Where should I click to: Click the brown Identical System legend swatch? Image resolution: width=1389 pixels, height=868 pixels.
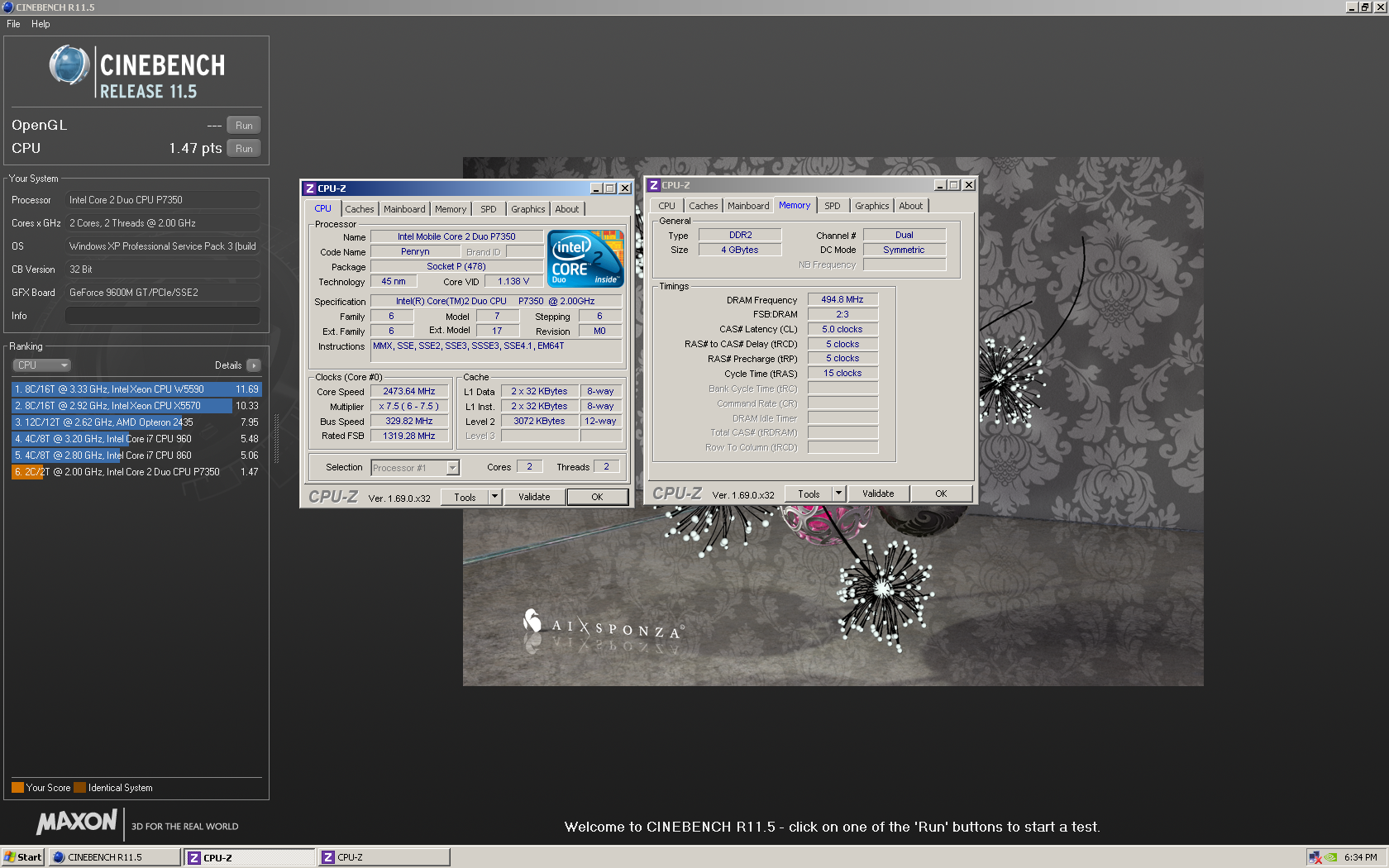[79, 788]
